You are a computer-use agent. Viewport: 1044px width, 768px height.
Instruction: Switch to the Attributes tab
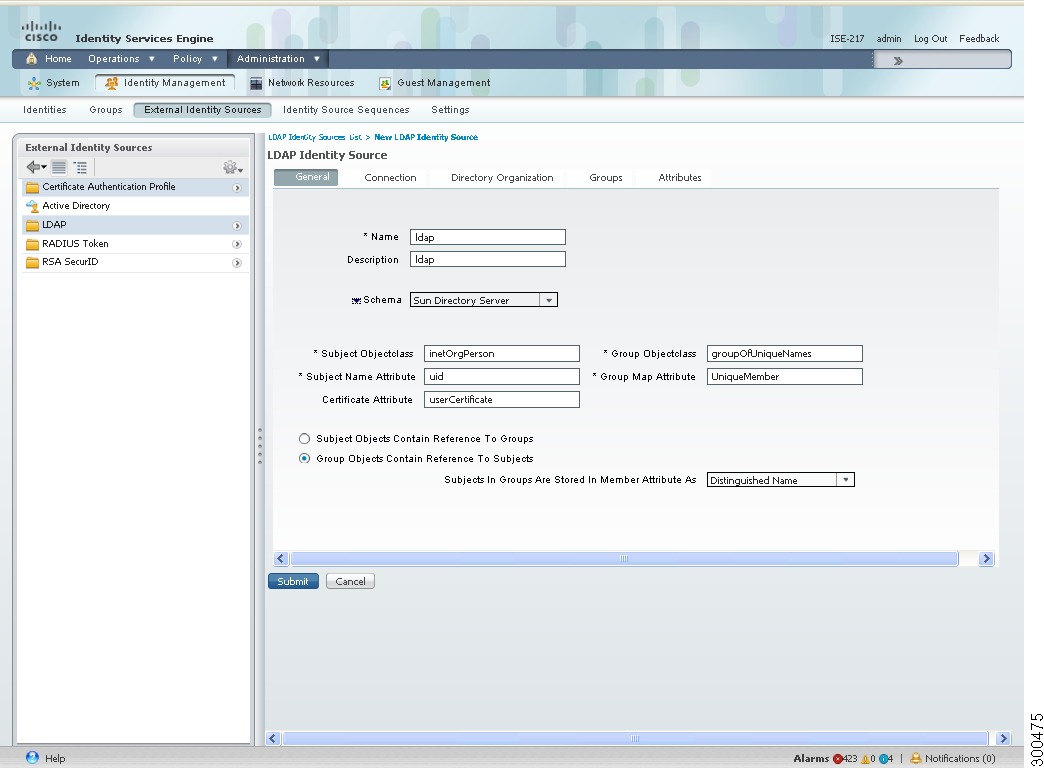point(680,178)
